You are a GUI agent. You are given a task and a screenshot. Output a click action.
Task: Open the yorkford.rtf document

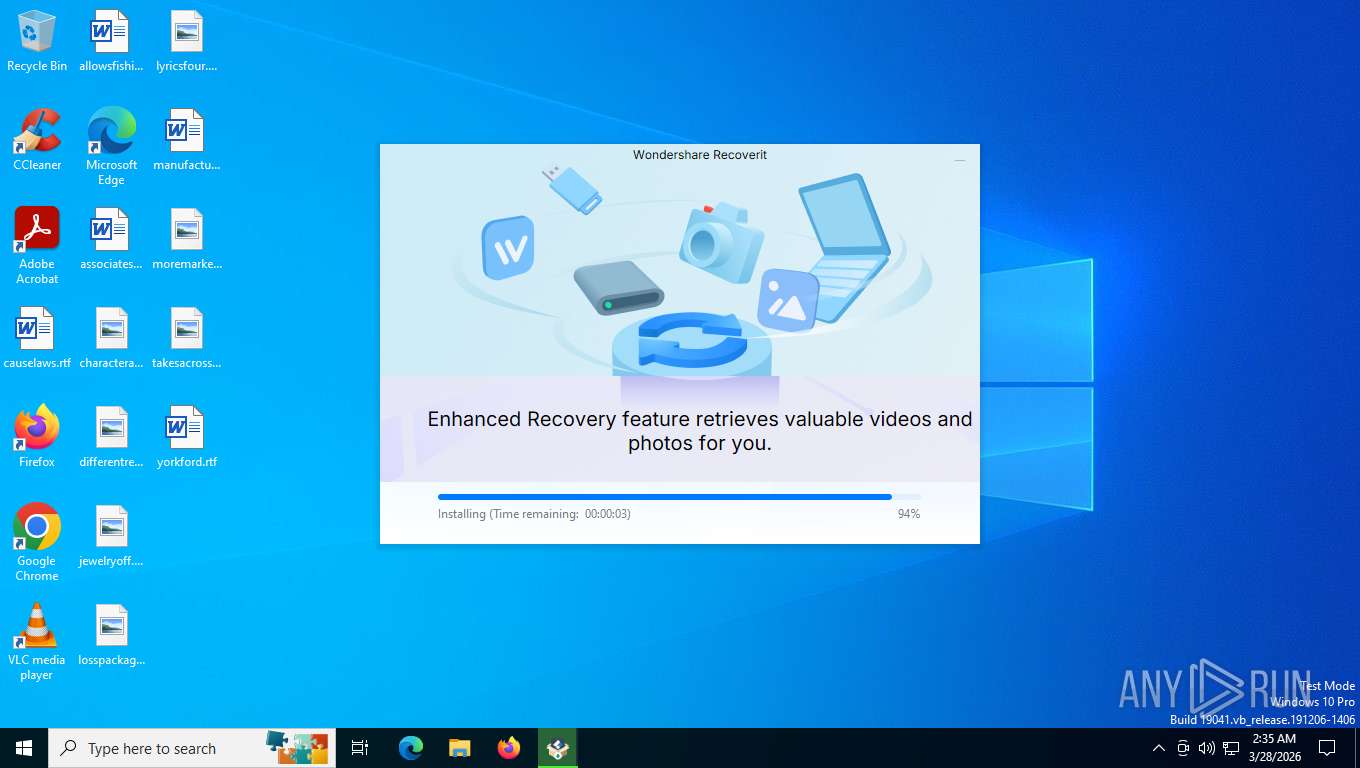[x=186, y=437]
